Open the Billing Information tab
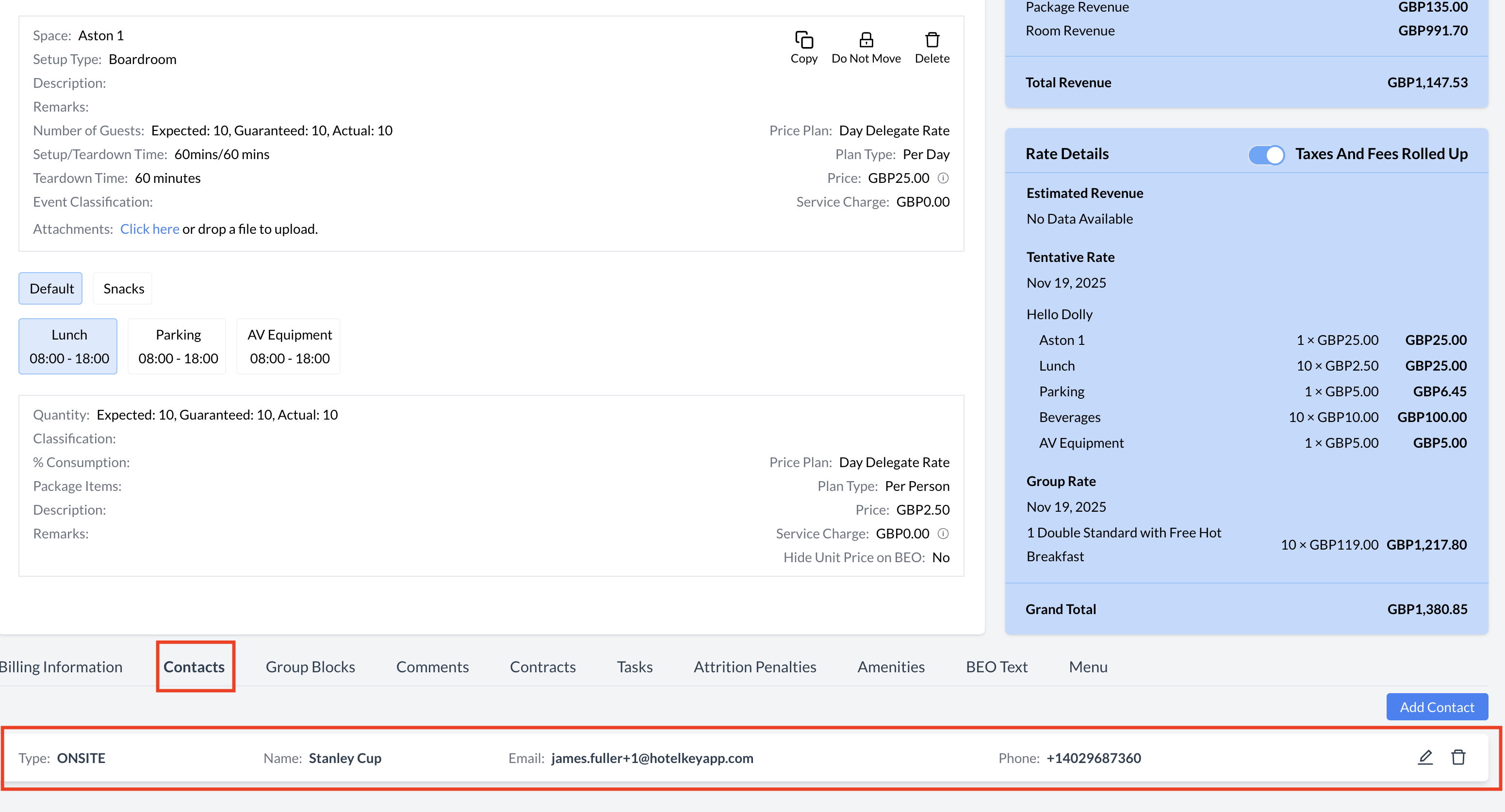 tap(61, 667)
